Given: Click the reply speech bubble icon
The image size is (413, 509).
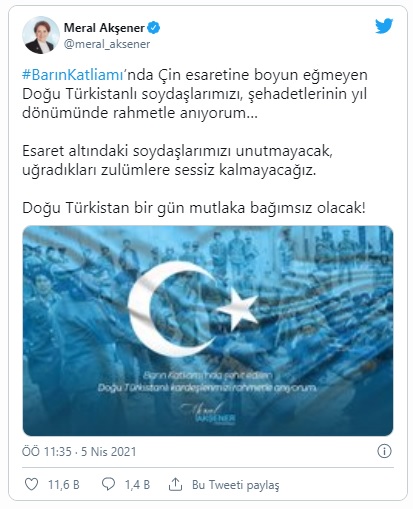Looking at the screenshot, I should coord(108,484).
